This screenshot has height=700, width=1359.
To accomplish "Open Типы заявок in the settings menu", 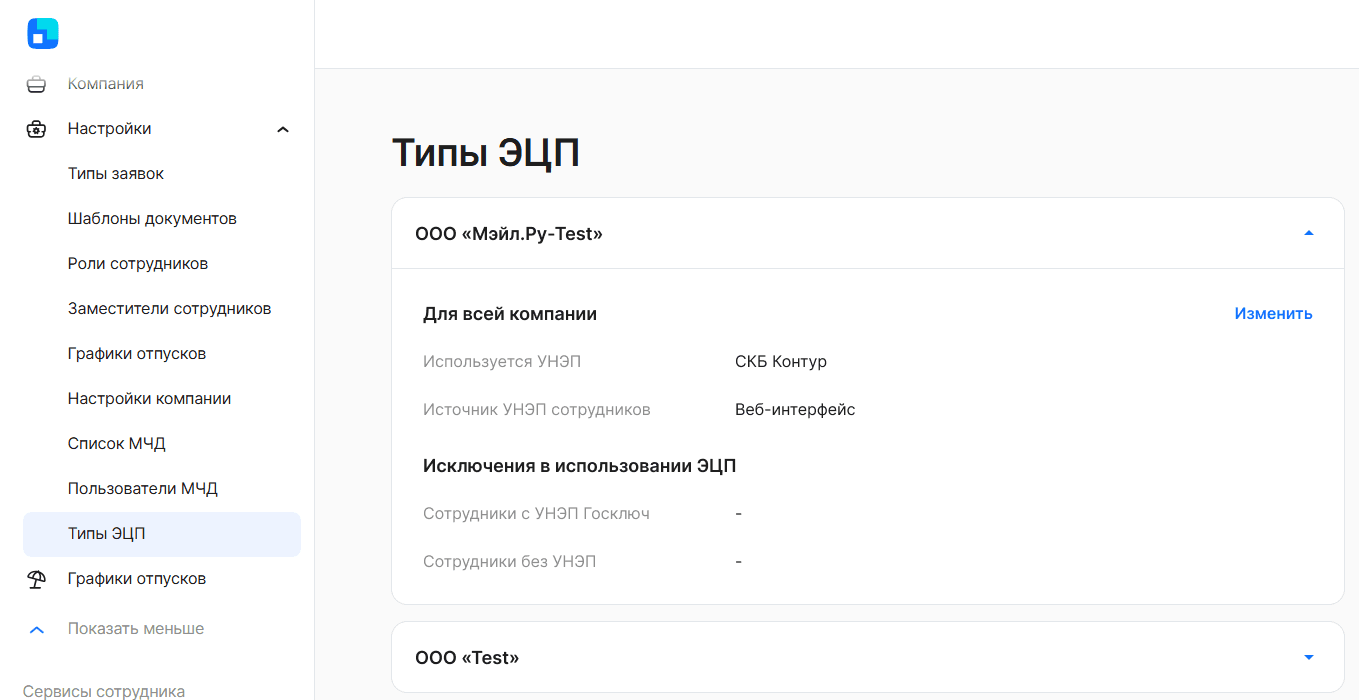I will pyautogui.click(x=116, y=174).
